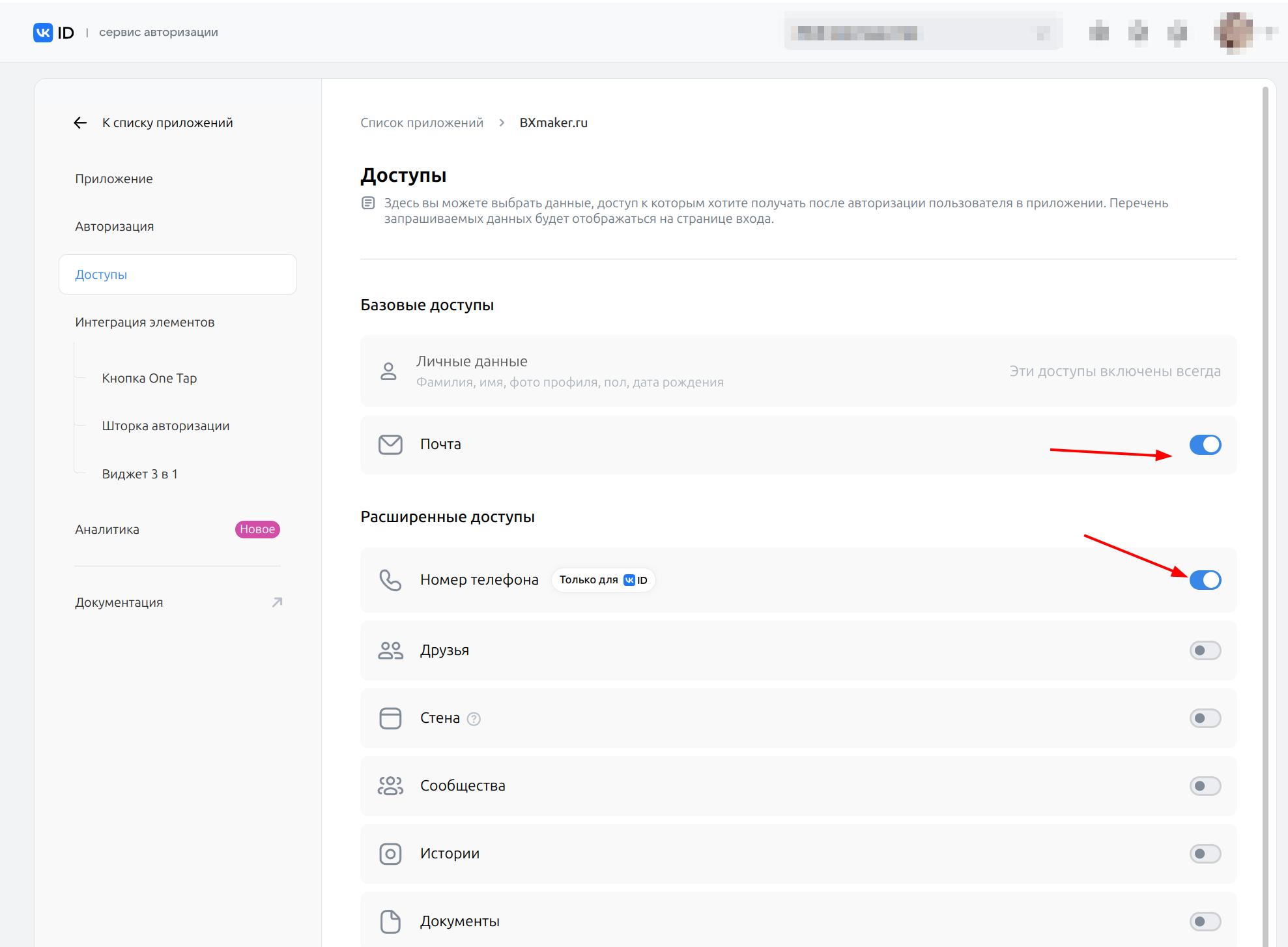Click the BXmaker.ru breadcrumb
The height and width of the screenshot is (947, 1288).
tap(553, 123)
